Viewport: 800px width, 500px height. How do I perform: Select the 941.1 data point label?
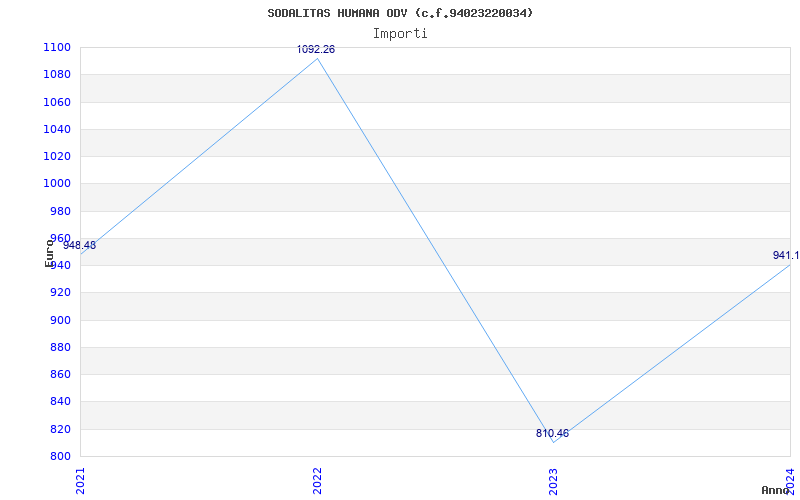(786, 256)
